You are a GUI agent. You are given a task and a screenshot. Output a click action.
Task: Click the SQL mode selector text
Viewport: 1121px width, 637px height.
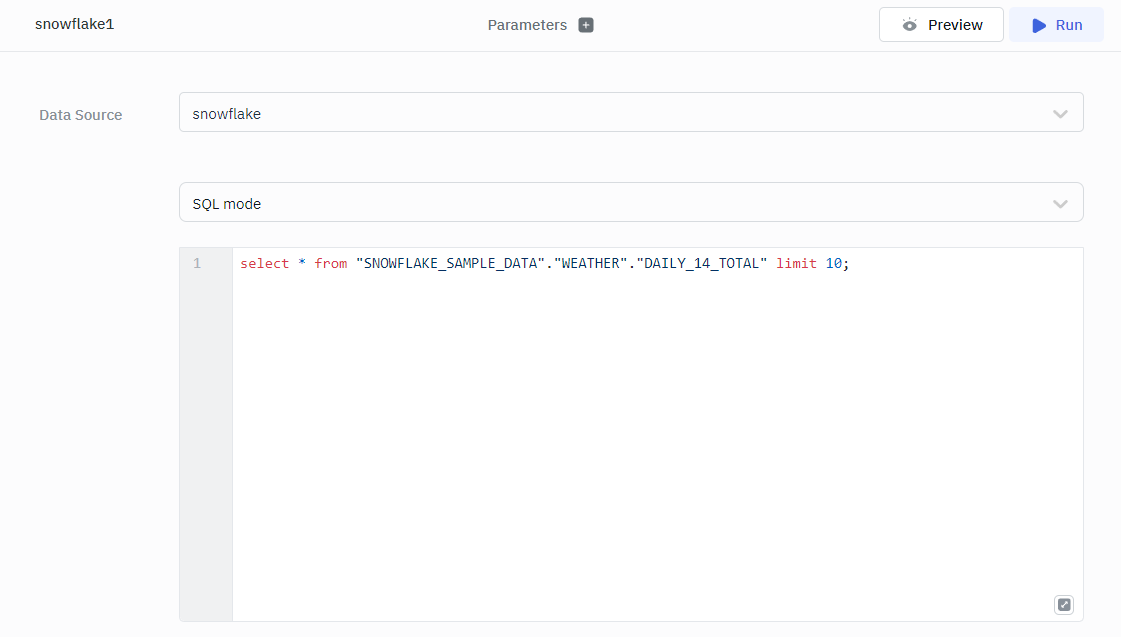pos(227,204)
